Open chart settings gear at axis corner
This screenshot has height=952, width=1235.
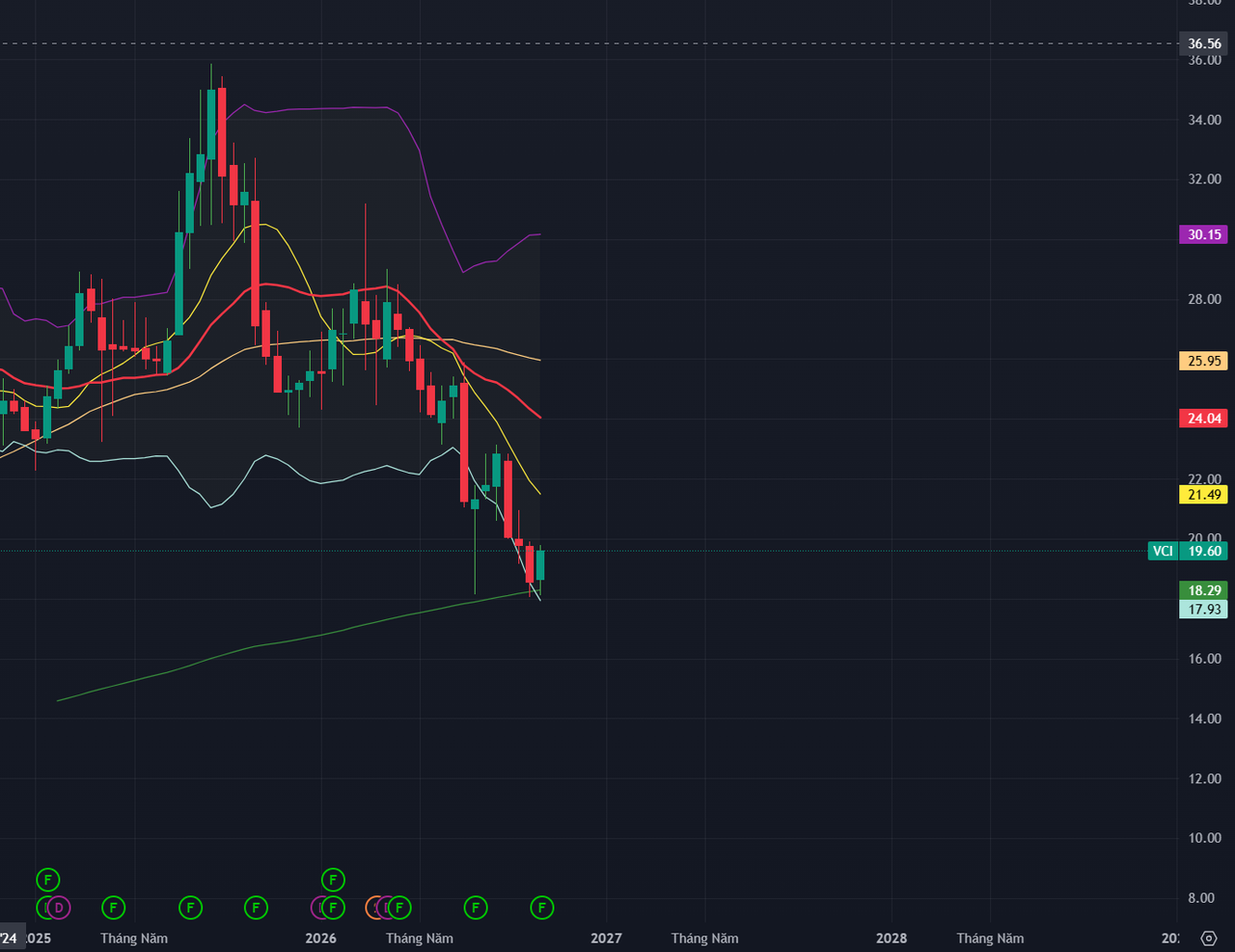click(1209, 938)
